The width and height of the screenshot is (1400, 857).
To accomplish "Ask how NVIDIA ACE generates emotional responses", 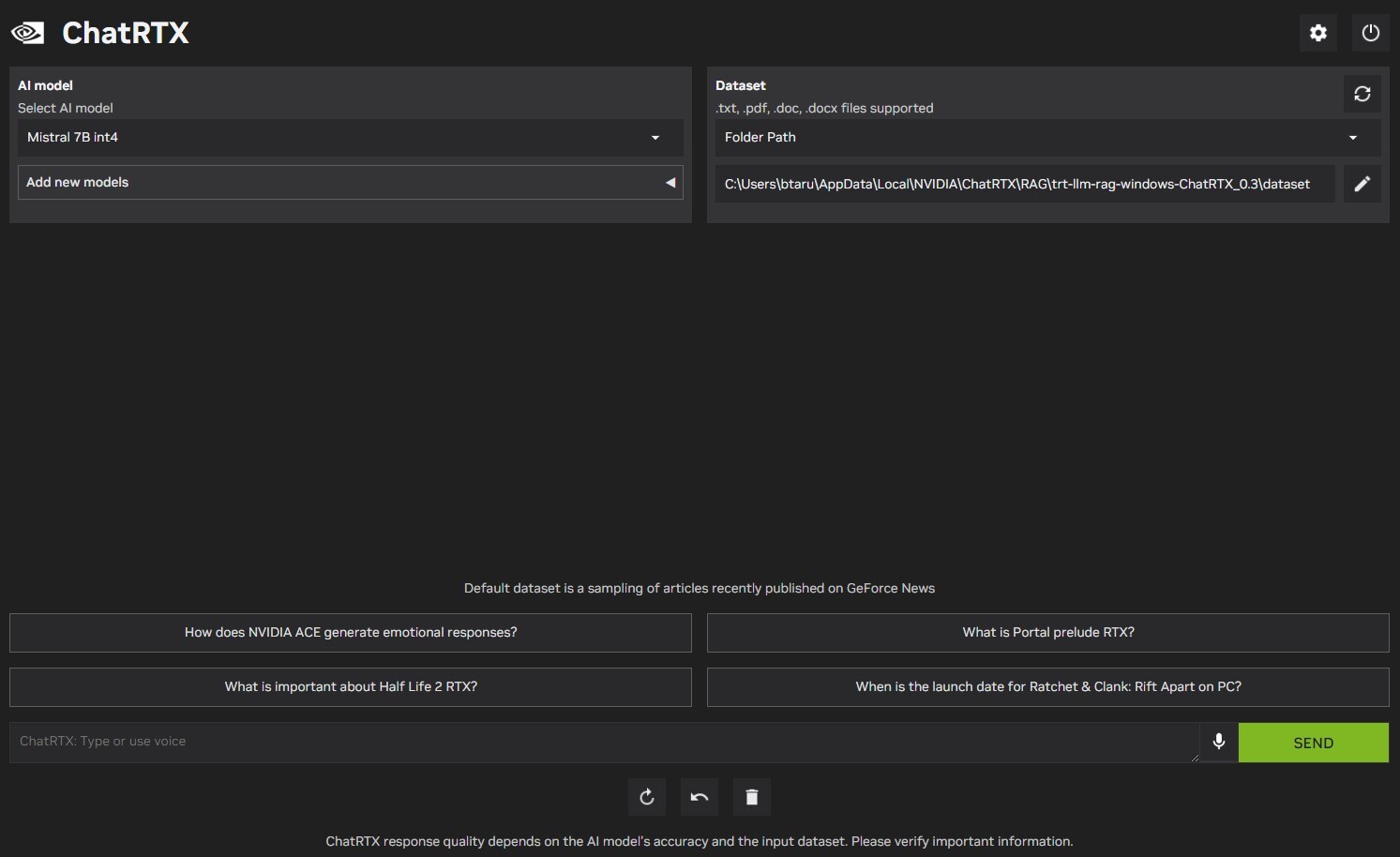I will (x=351, y=633).
